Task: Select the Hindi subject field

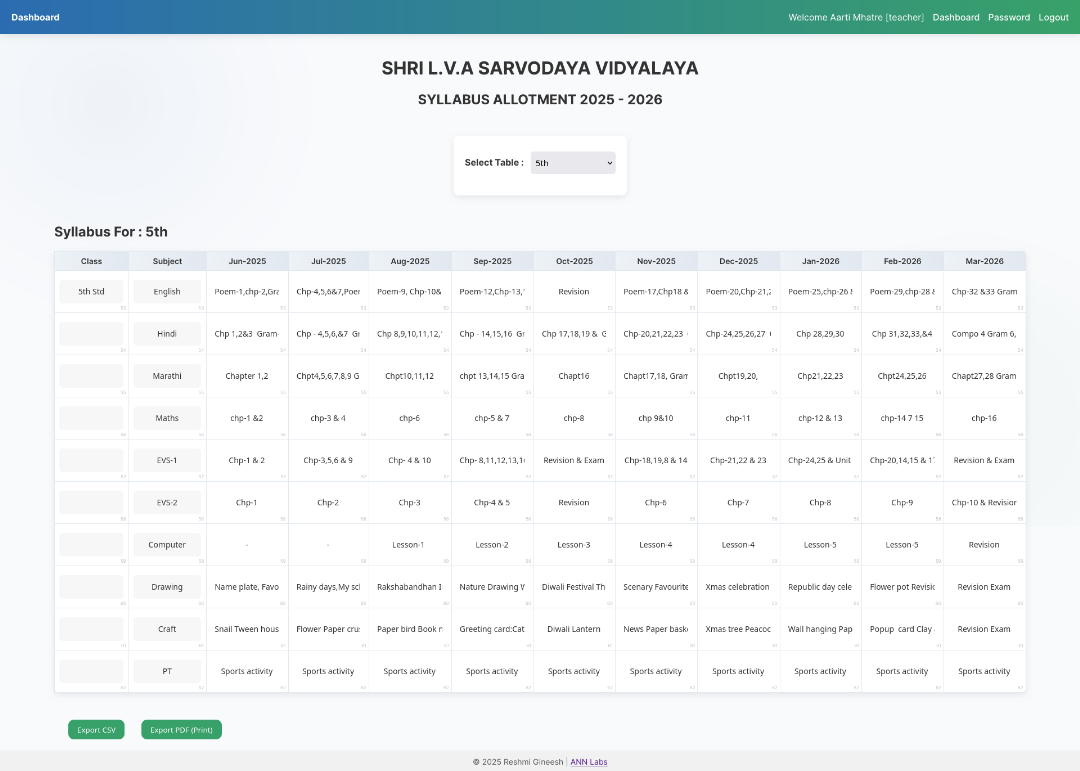Action: coord(167,334)
